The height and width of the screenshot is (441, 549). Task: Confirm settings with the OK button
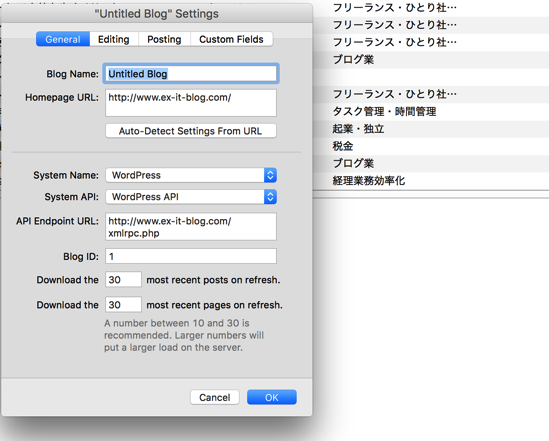pos(272,397)
